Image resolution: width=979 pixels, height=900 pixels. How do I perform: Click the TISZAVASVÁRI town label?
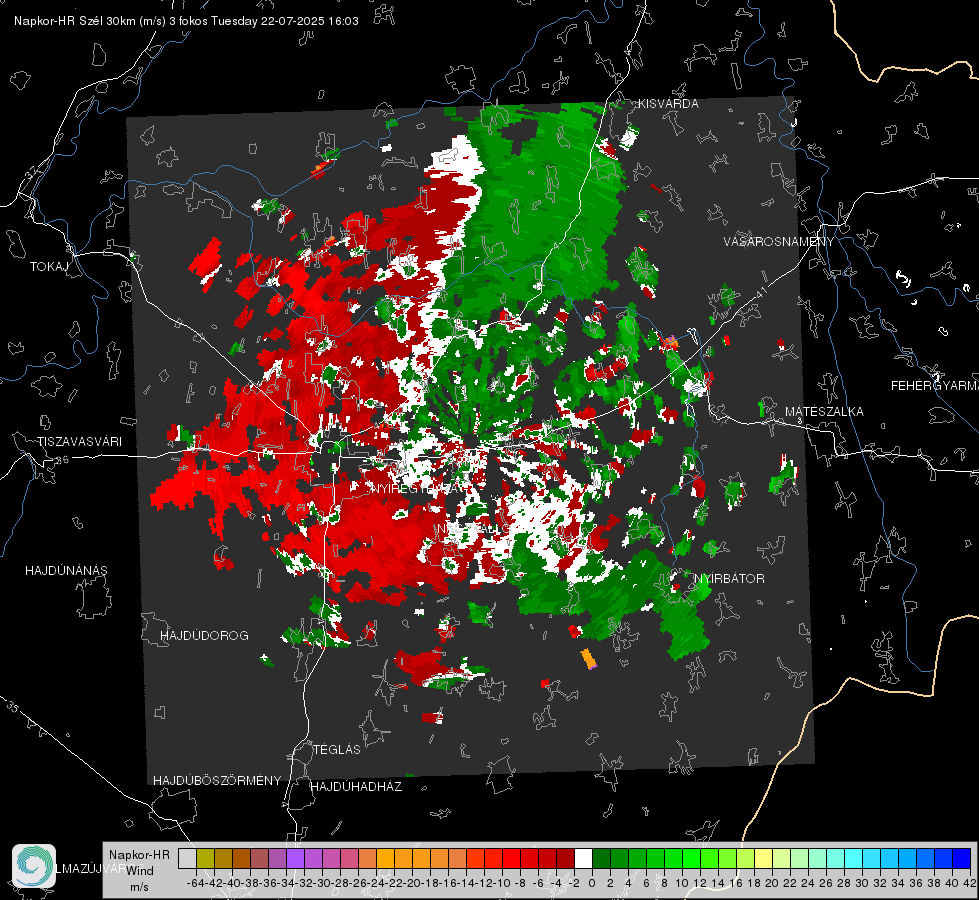point(79,442)
